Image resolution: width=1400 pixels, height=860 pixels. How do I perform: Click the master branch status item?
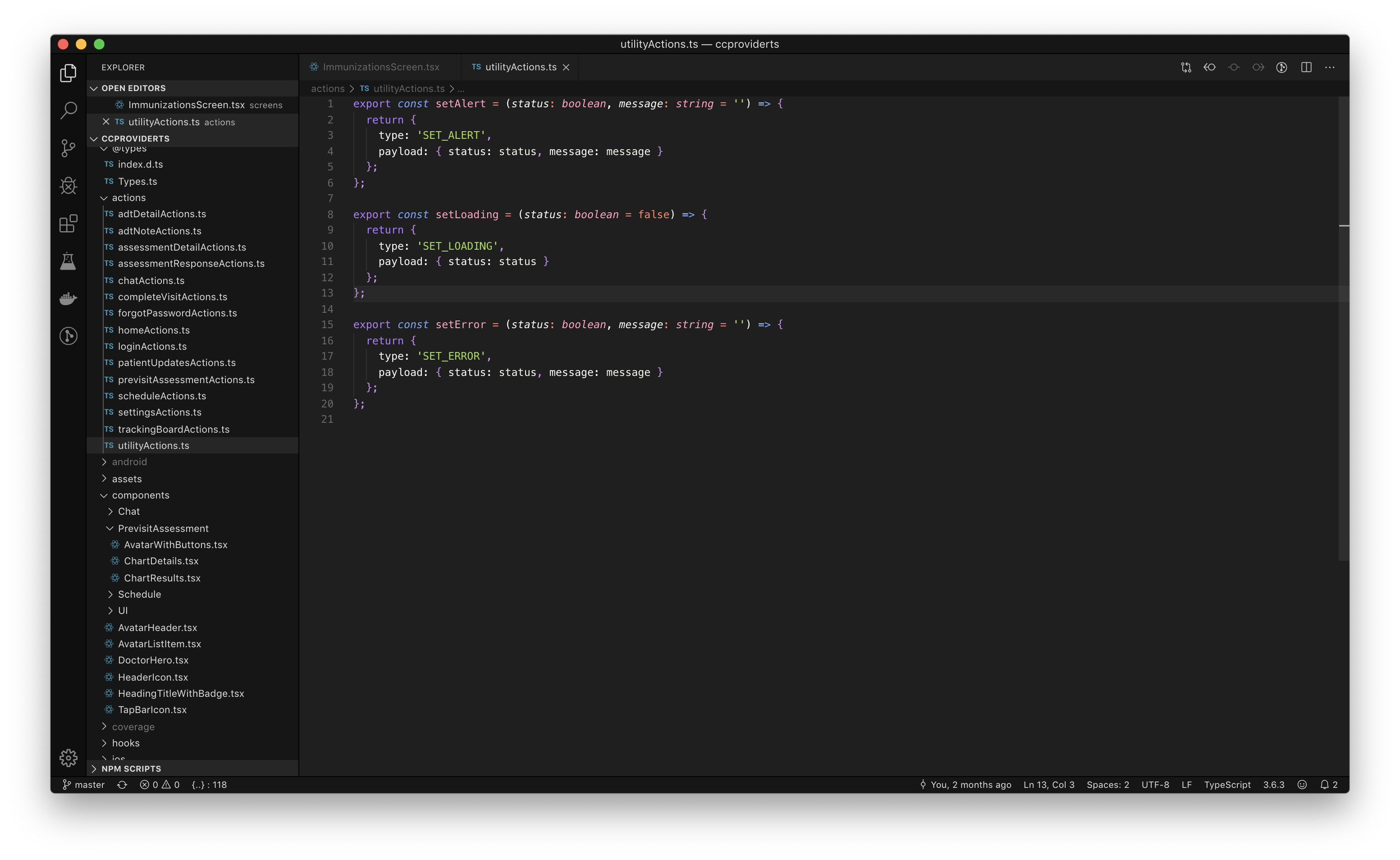pos(84,785)
